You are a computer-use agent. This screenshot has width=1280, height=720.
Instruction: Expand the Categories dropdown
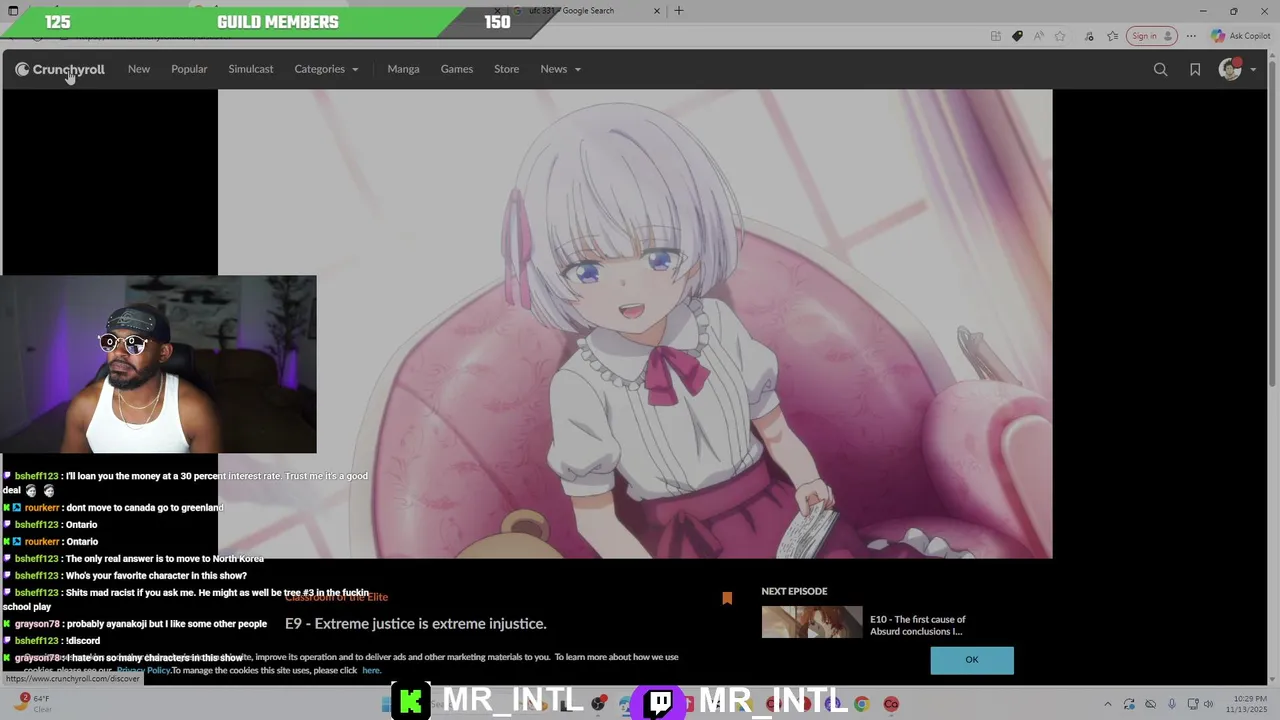(x=326, y=69)
